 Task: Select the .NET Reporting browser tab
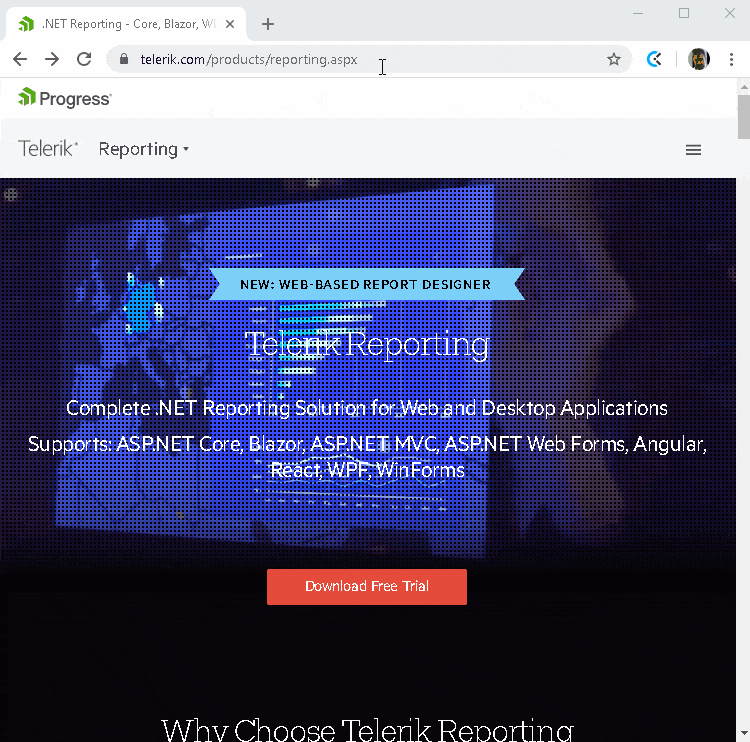click(126, 24)
